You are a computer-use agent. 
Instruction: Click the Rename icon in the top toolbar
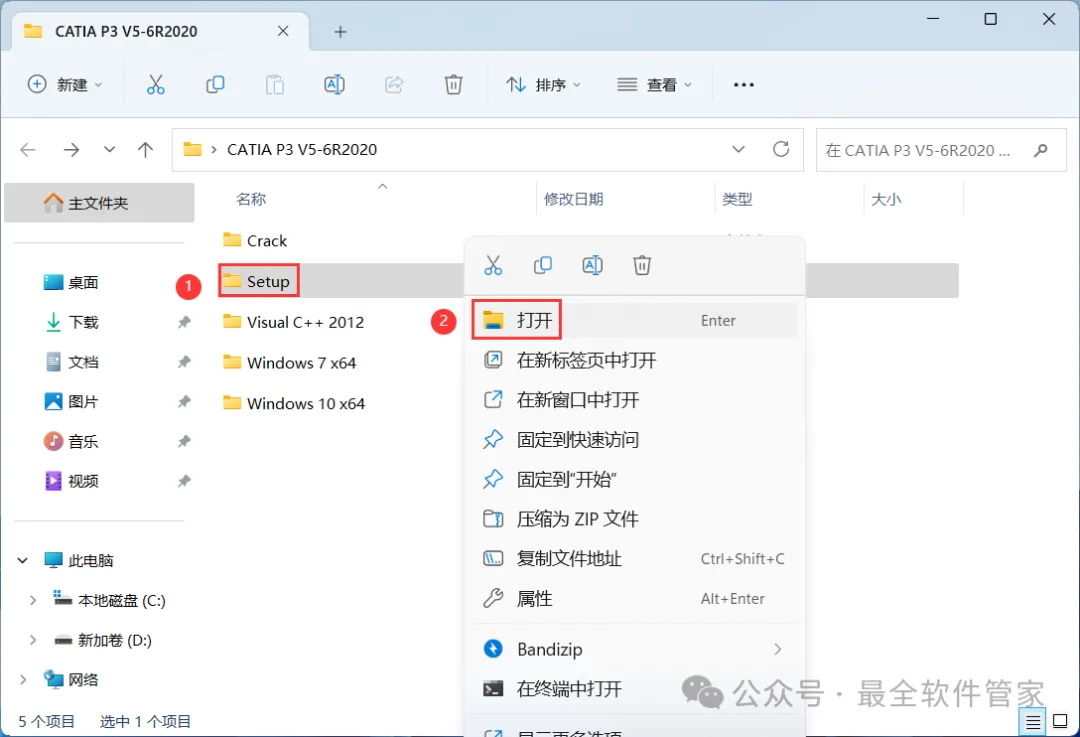(334, 85)
